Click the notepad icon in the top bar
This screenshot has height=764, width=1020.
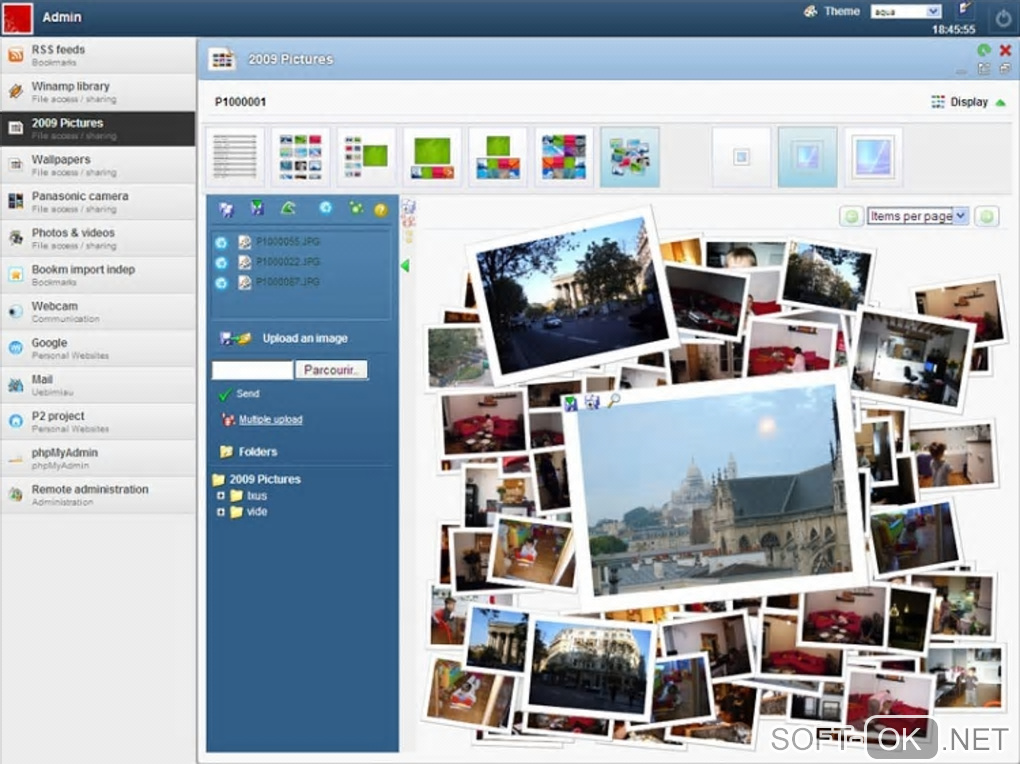965,8
